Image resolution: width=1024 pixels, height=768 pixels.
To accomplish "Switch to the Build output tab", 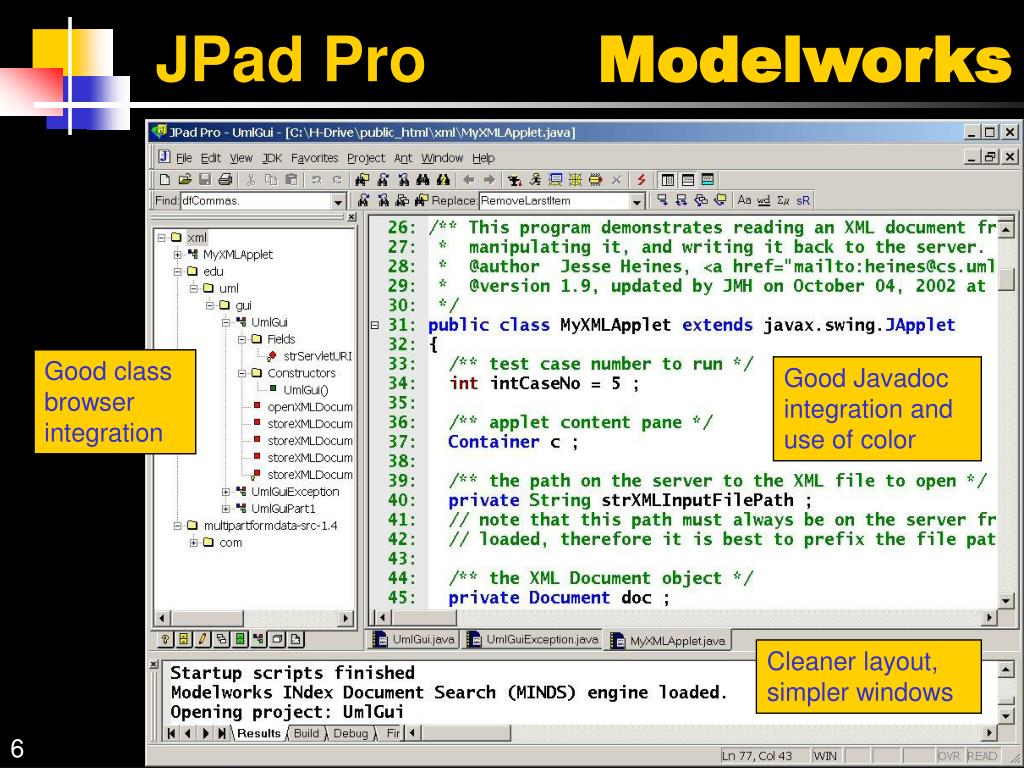I will [x=306, y=733].
